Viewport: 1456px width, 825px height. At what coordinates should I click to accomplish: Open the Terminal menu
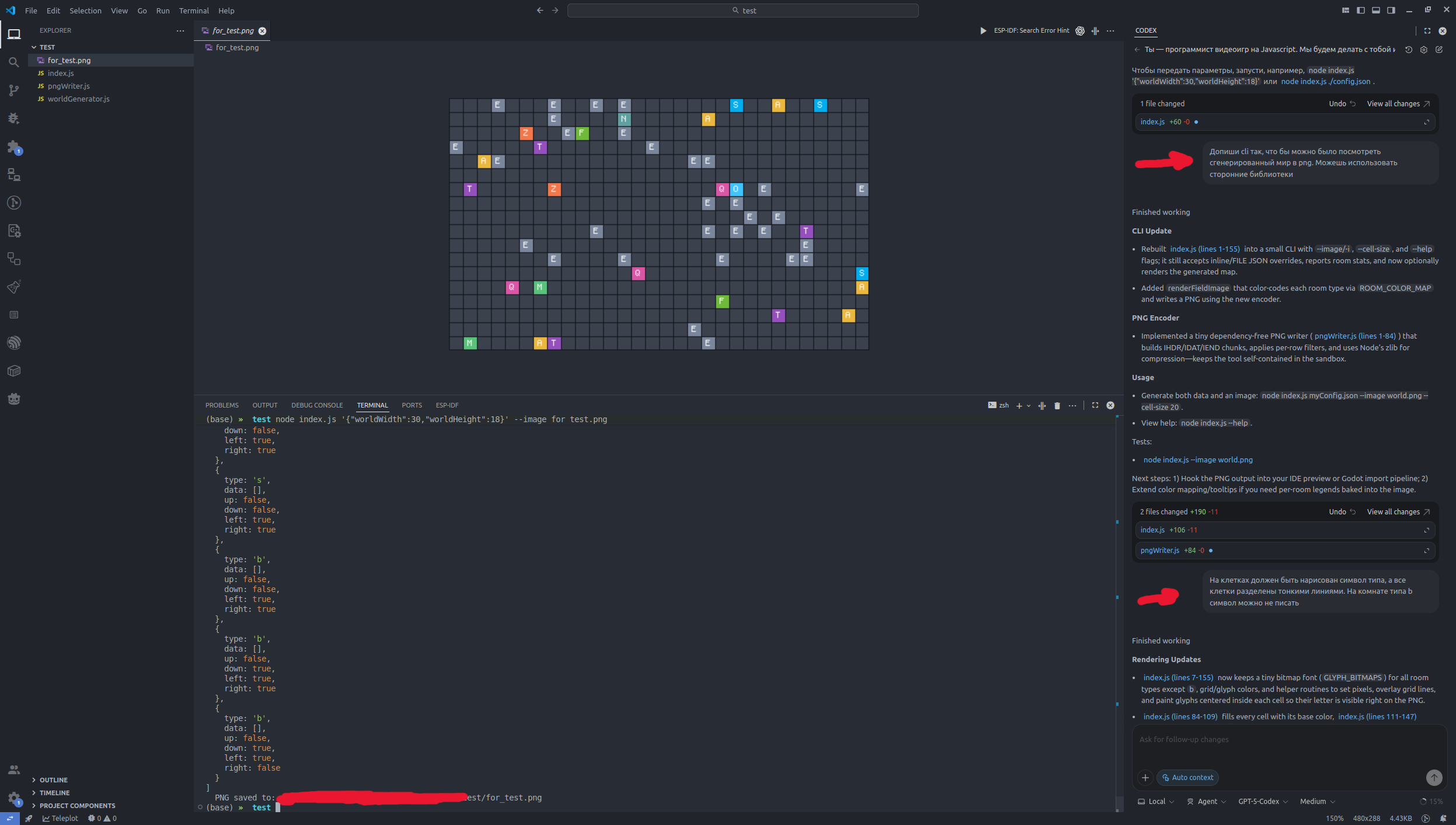pyautogui.click(x=193, y=11)
